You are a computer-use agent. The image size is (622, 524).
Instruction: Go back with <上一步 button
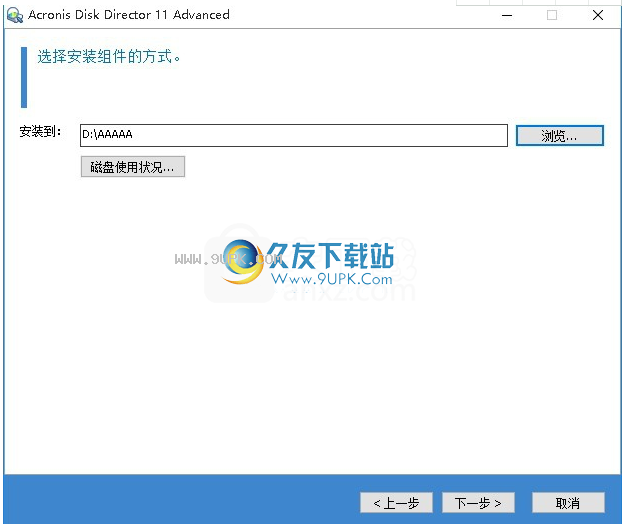396,503
